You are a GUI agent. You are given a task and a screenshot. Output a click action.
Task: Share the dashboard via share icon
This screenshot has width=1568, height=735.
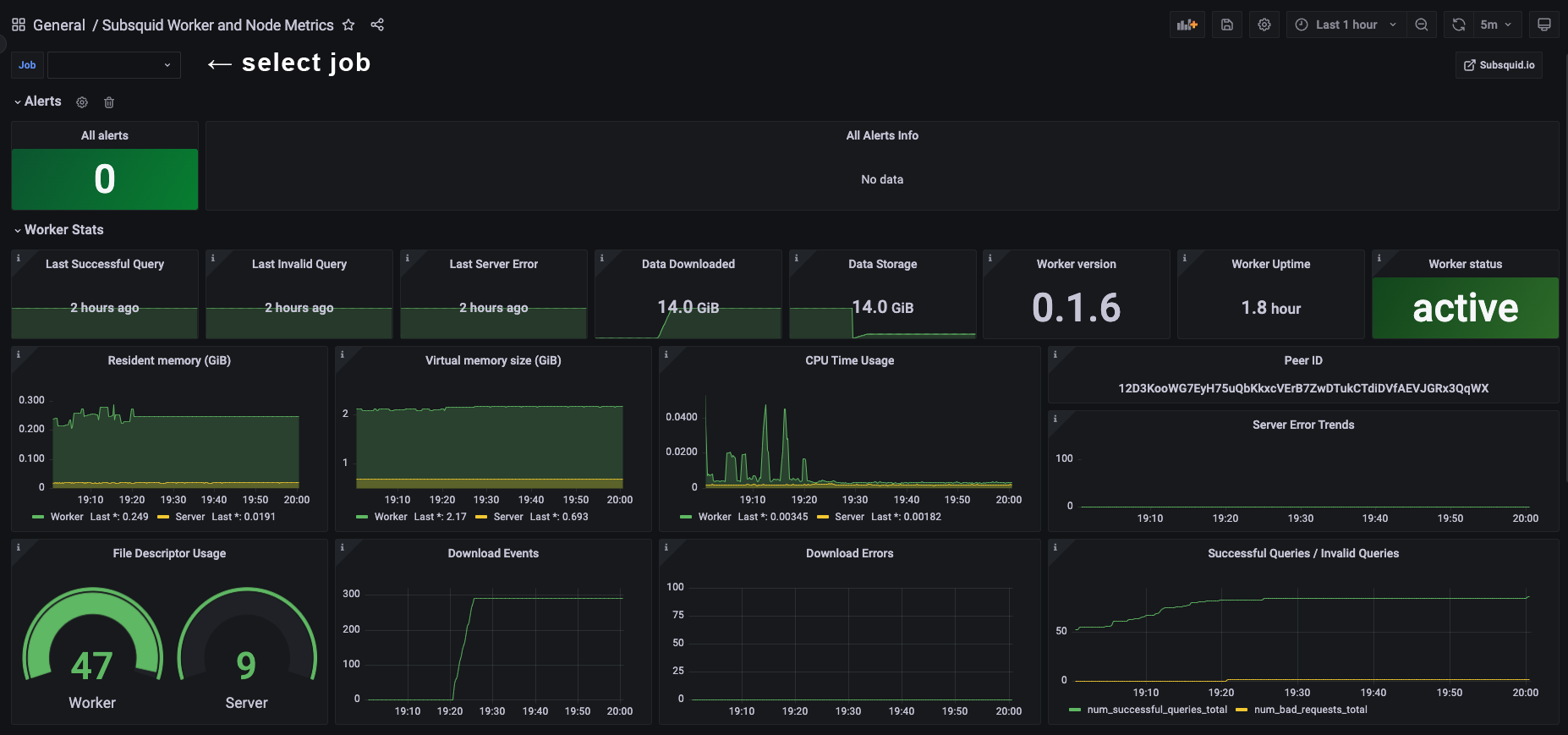click(377, 25)
